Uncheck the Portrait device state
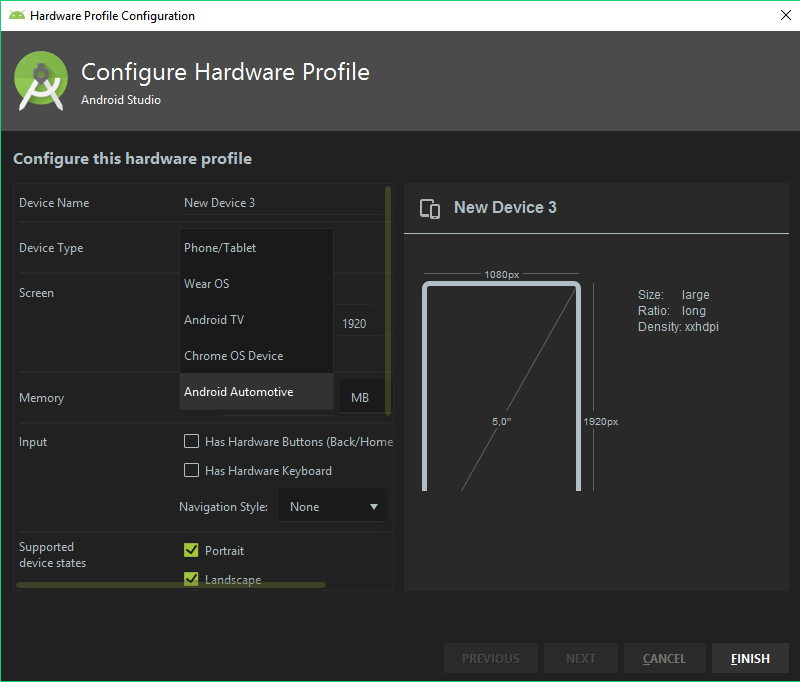 coord(191,550)
